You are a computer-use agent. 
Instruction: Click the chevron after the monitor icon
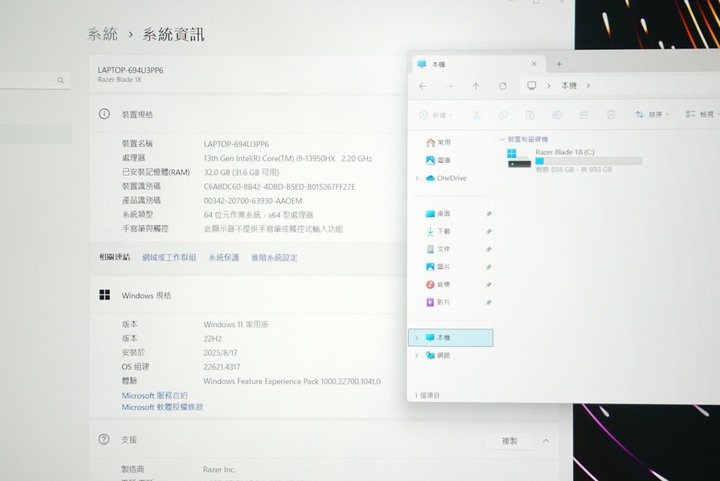coord(548,86)
